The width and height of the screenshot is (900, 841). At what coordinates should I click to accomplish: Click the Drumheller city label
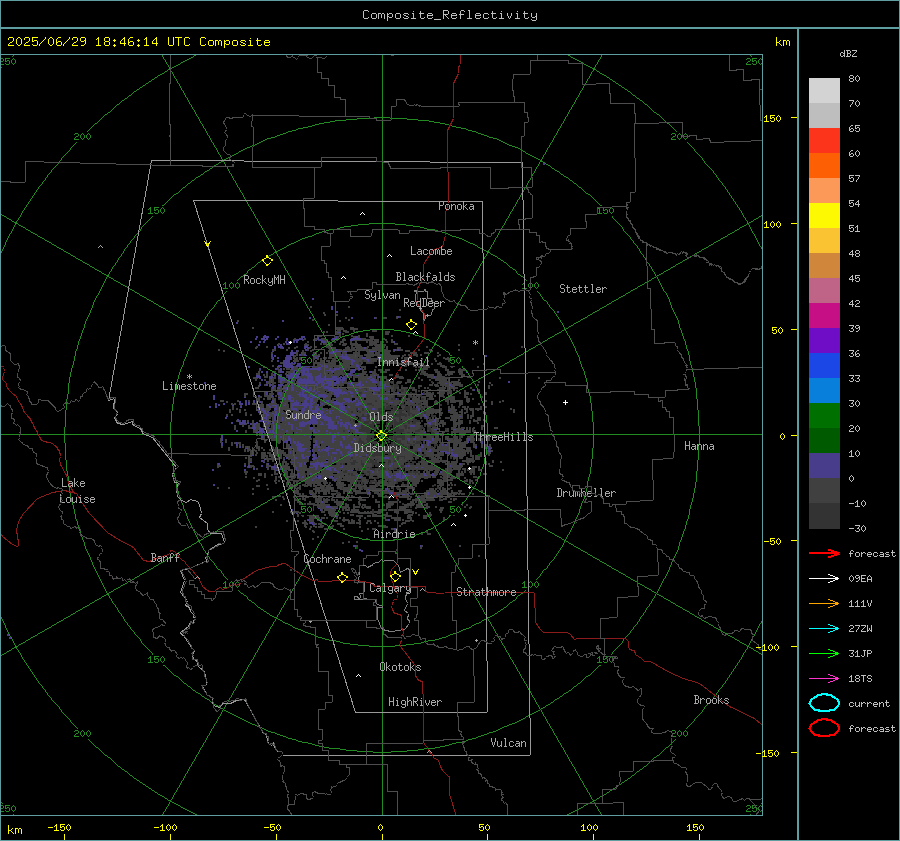click(x=586, y=493)
